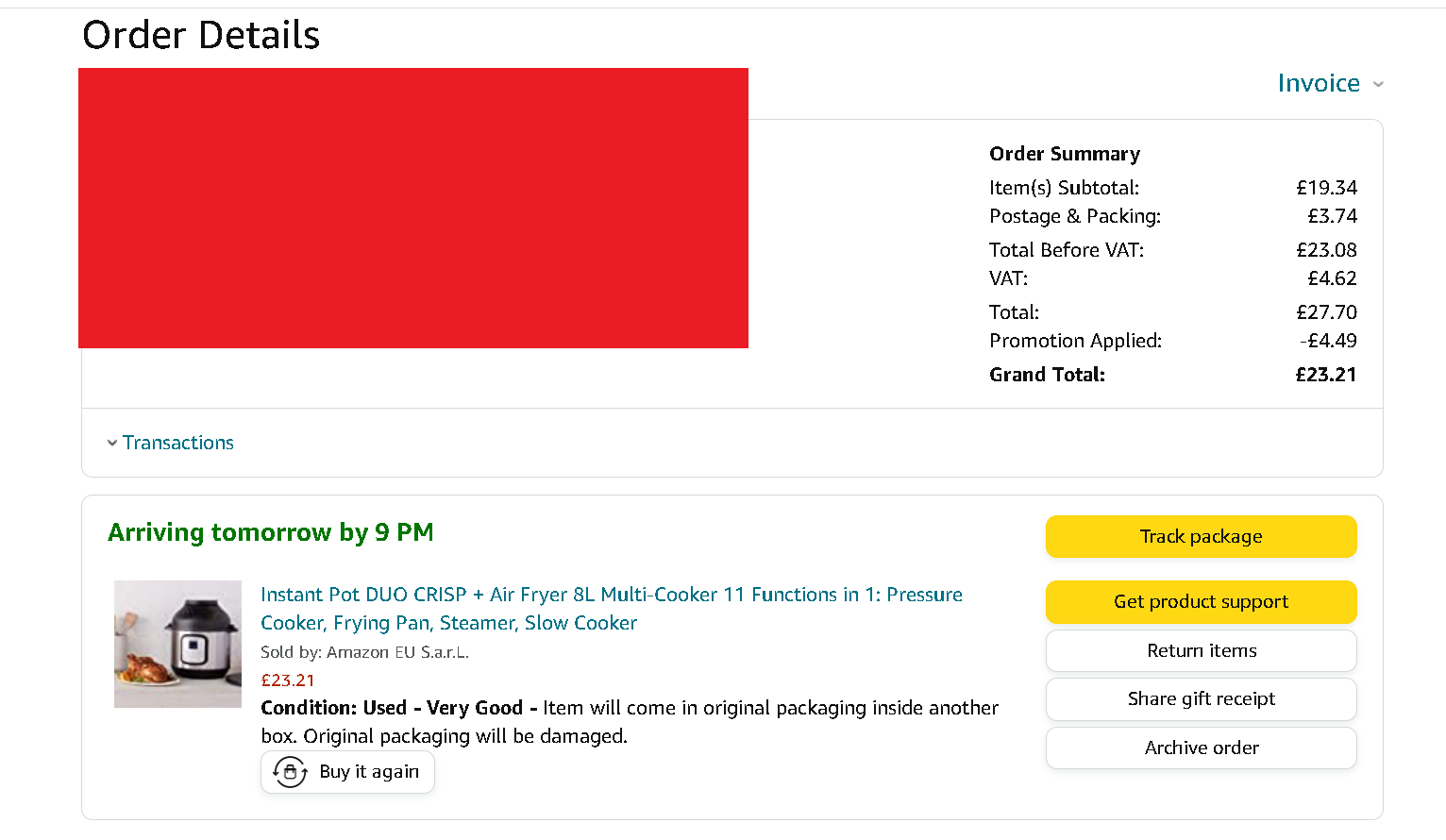This screenshot has height=840, width=1446.
Task: Click the Order Details page heading
Action: pyautogui.click(x=201, y=35)
